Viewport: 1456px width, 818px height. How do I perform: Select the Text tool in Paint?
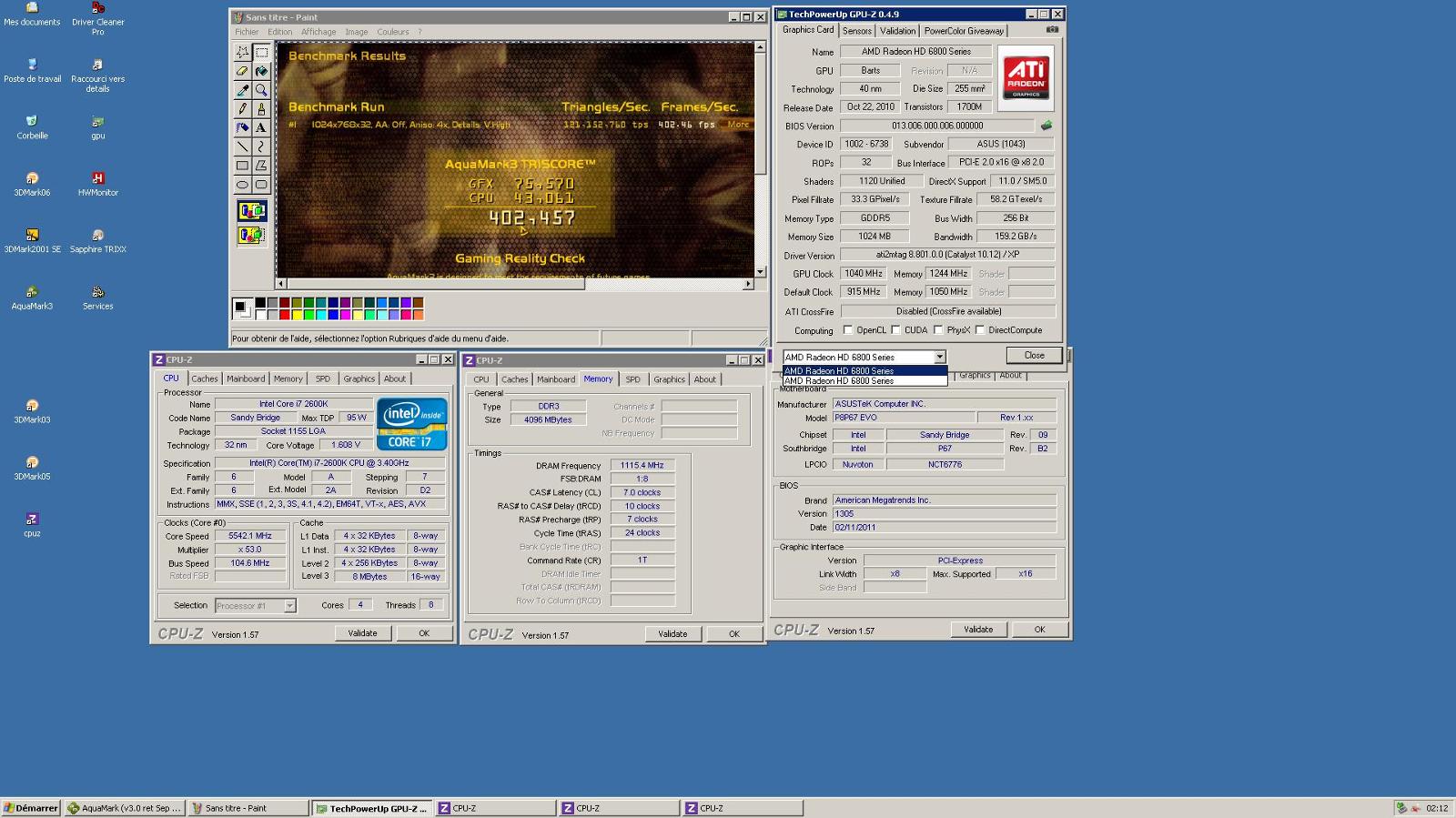[261, 128]
